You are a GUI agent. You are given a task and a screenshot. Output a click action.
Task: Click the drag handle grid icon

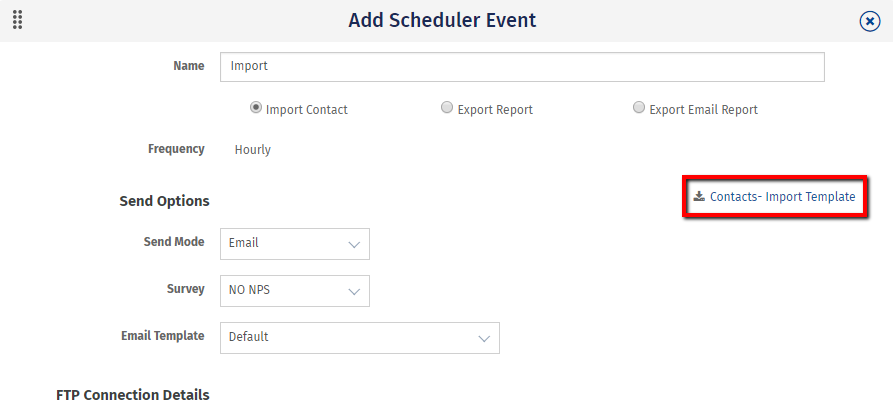click(18, 20)
